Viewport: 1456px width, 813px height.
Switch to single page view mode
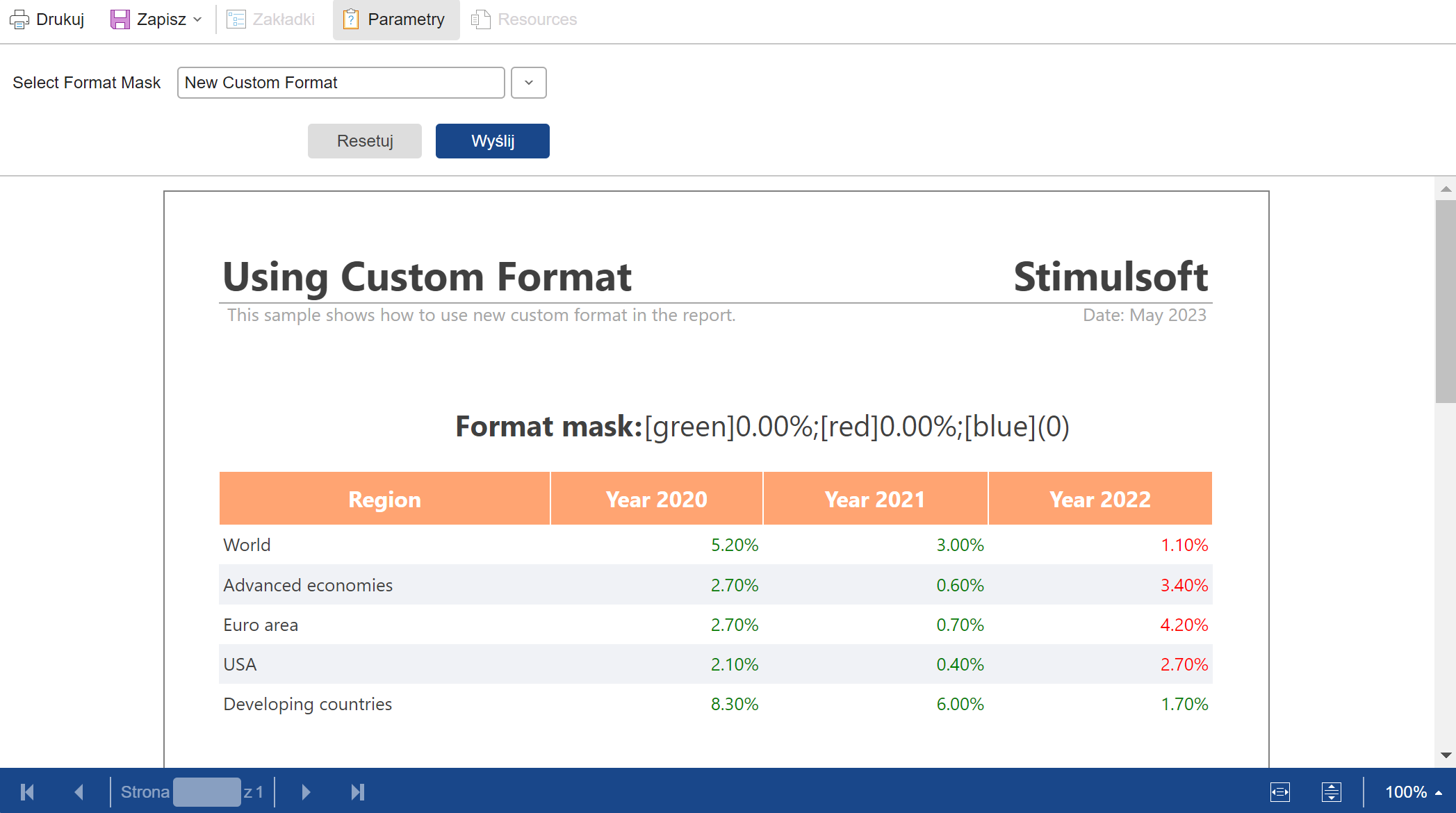coord(1279,792)
